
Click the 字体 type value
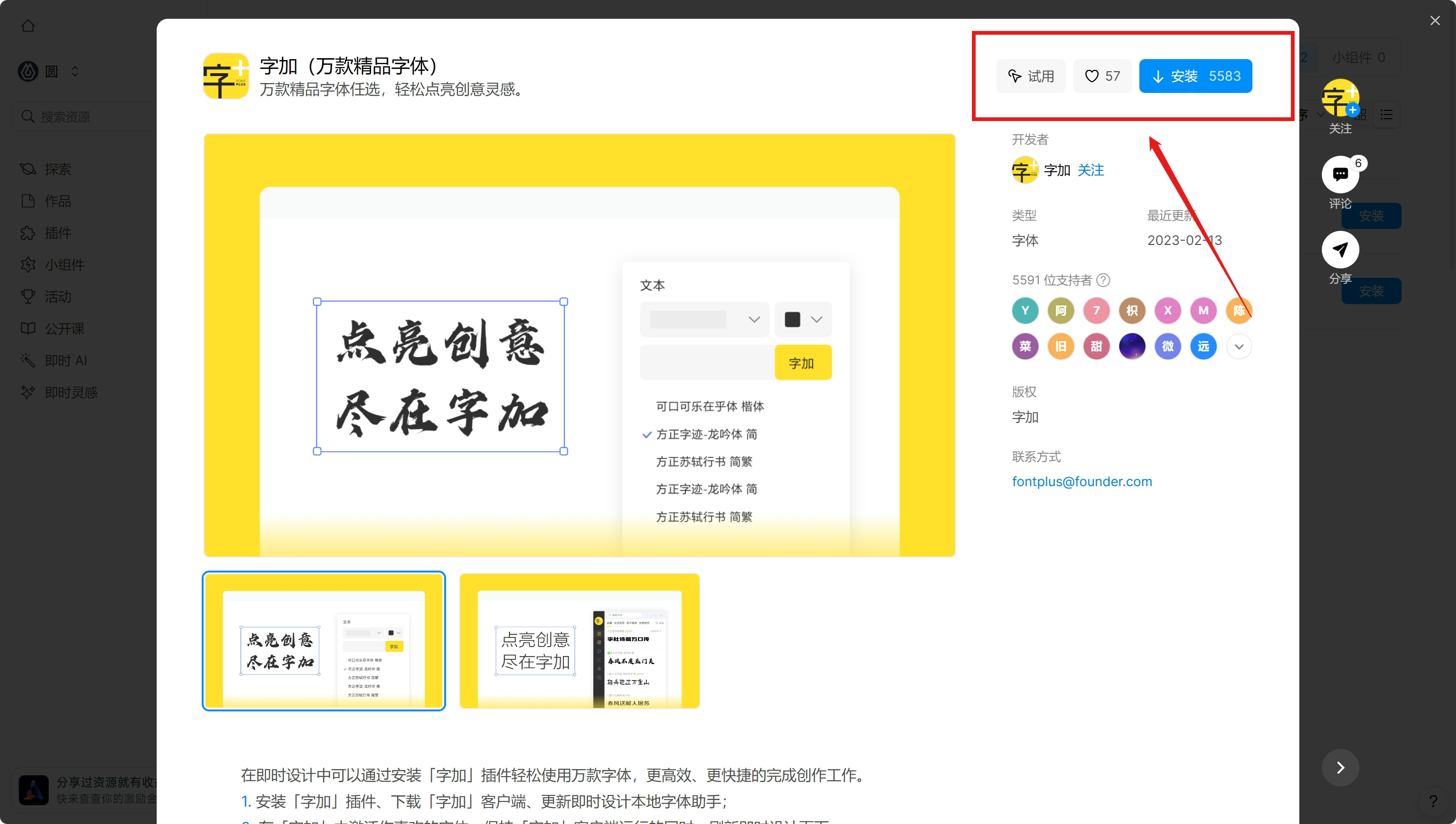[x=1025, y=241]
